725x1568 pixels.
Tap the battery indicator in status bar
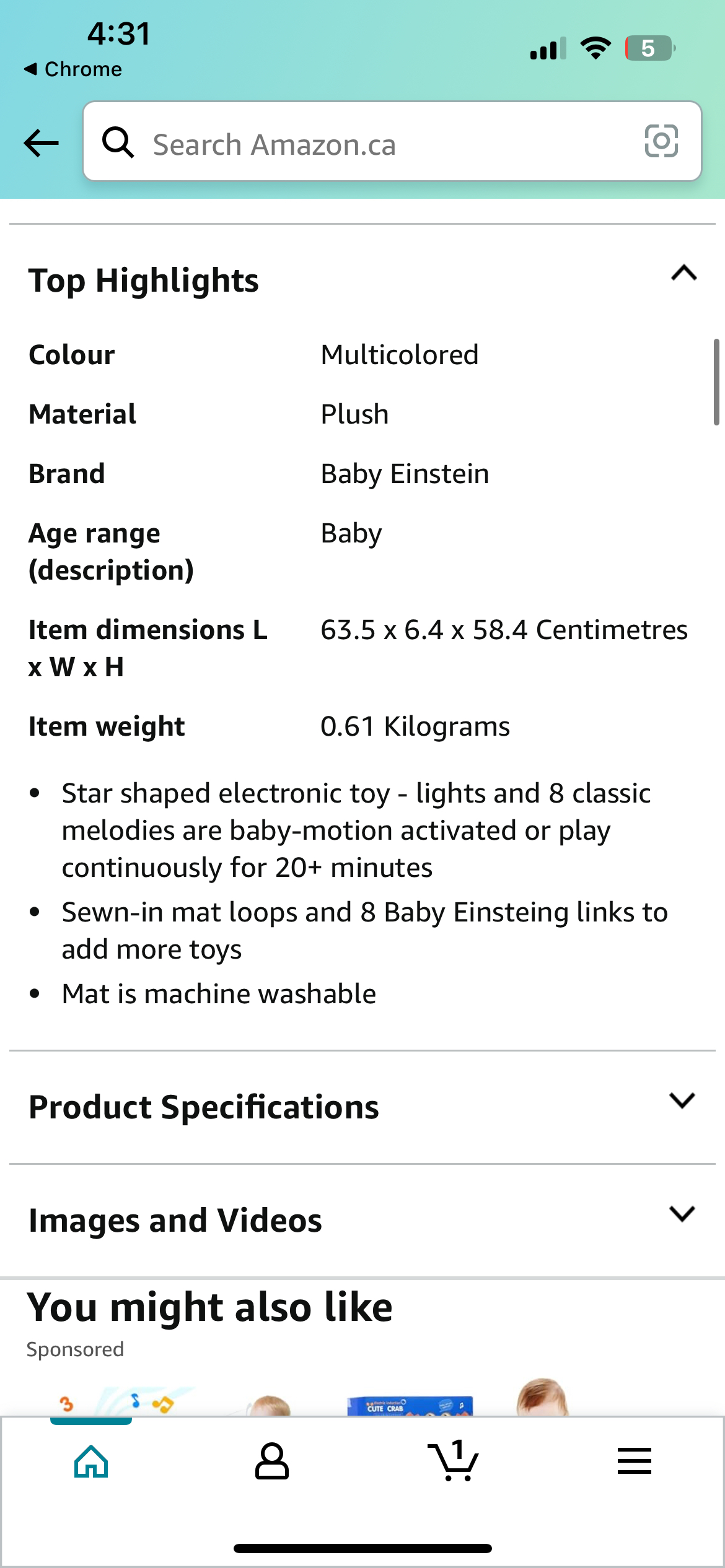(649, 48)
